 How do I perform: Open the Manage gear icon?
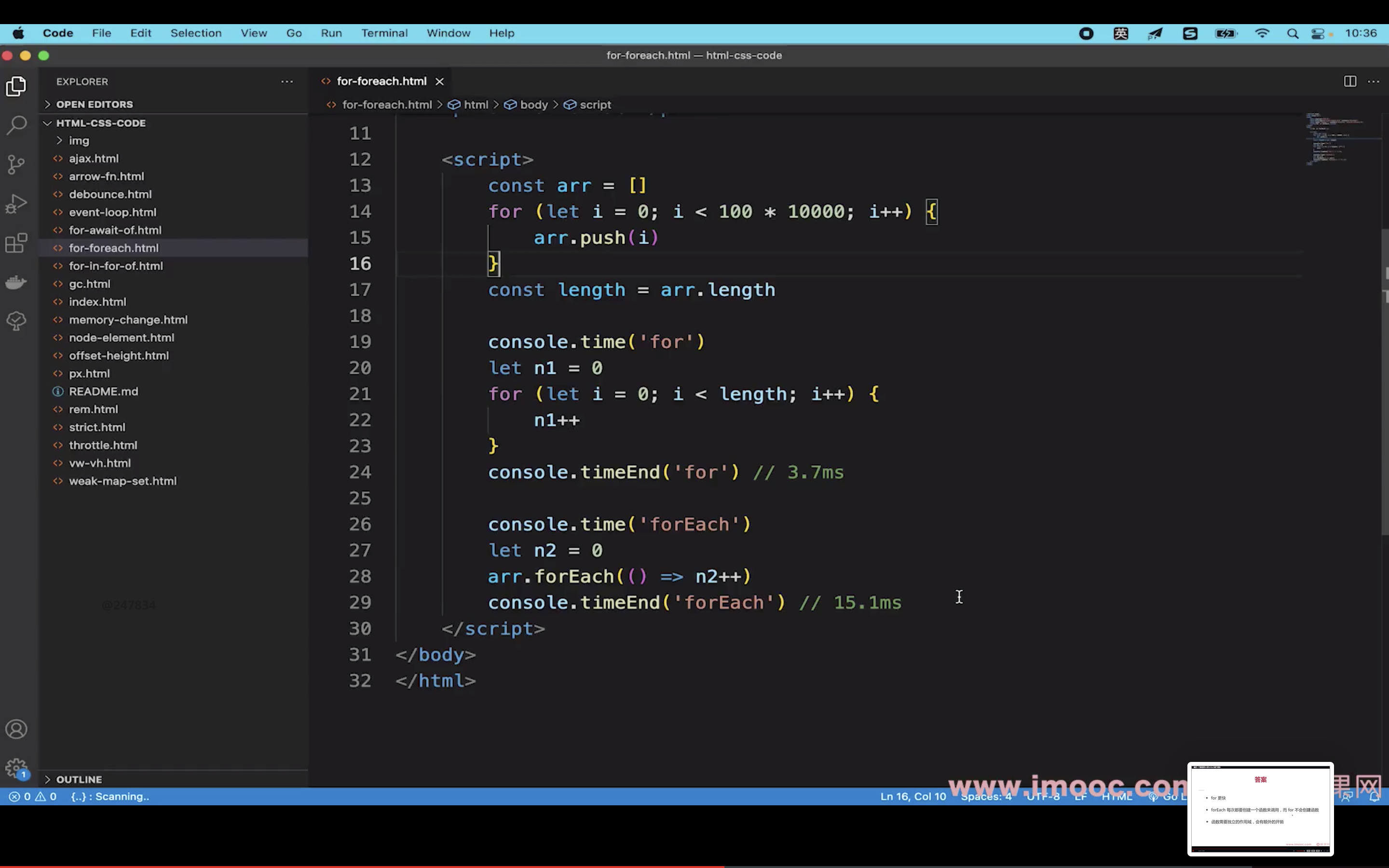point(17,768)
